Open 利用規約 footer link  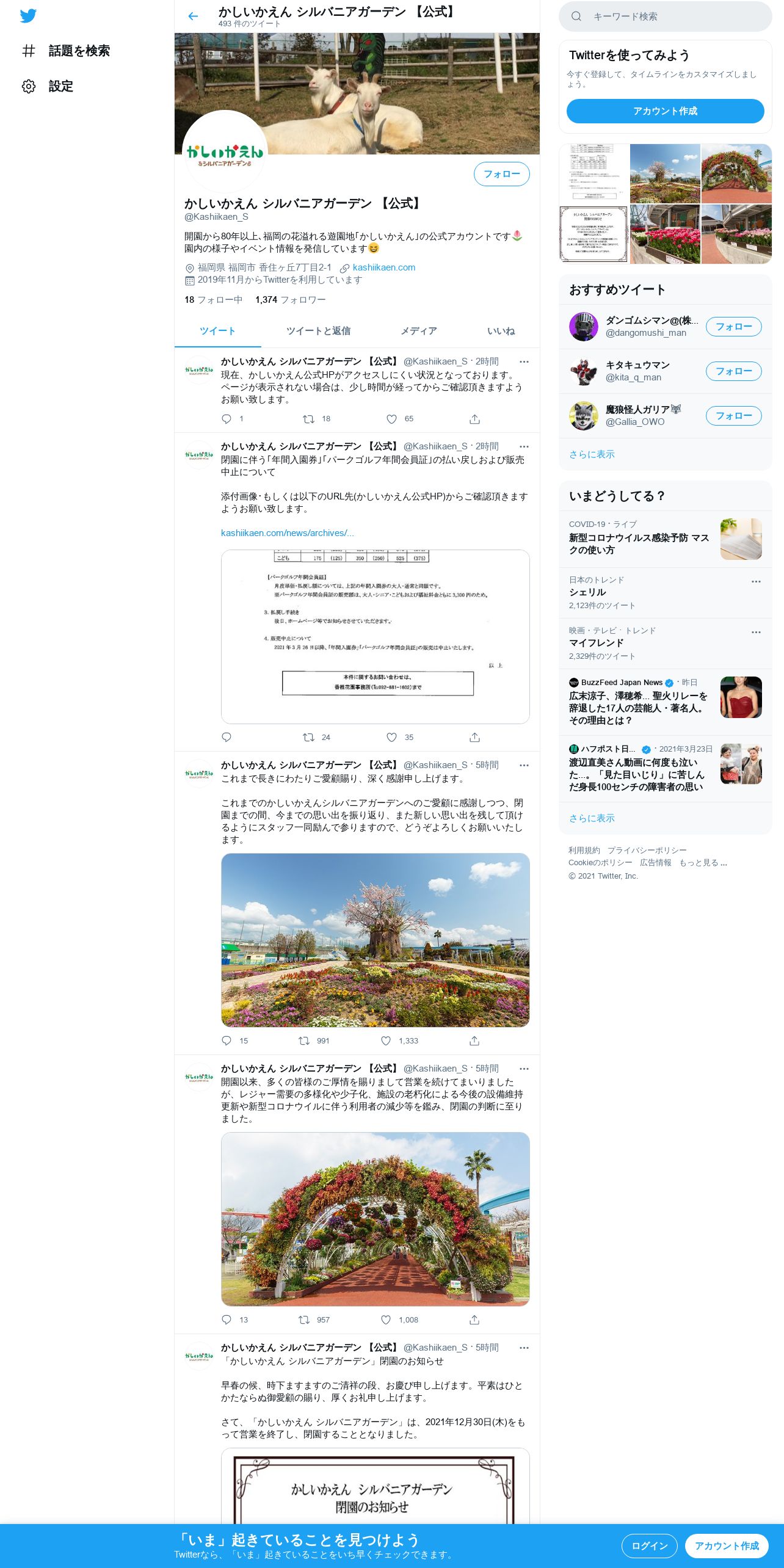pyautogui.click(x=584, y=851)
